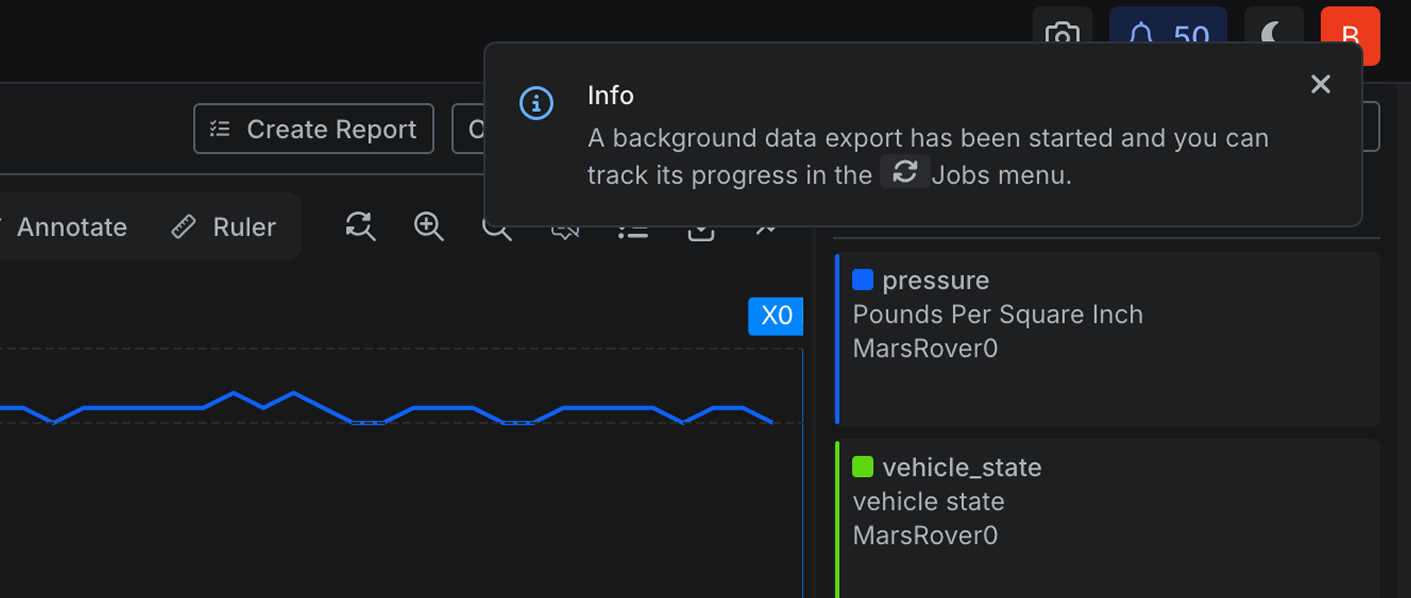Select the X0 axis label

click(776, 316)
